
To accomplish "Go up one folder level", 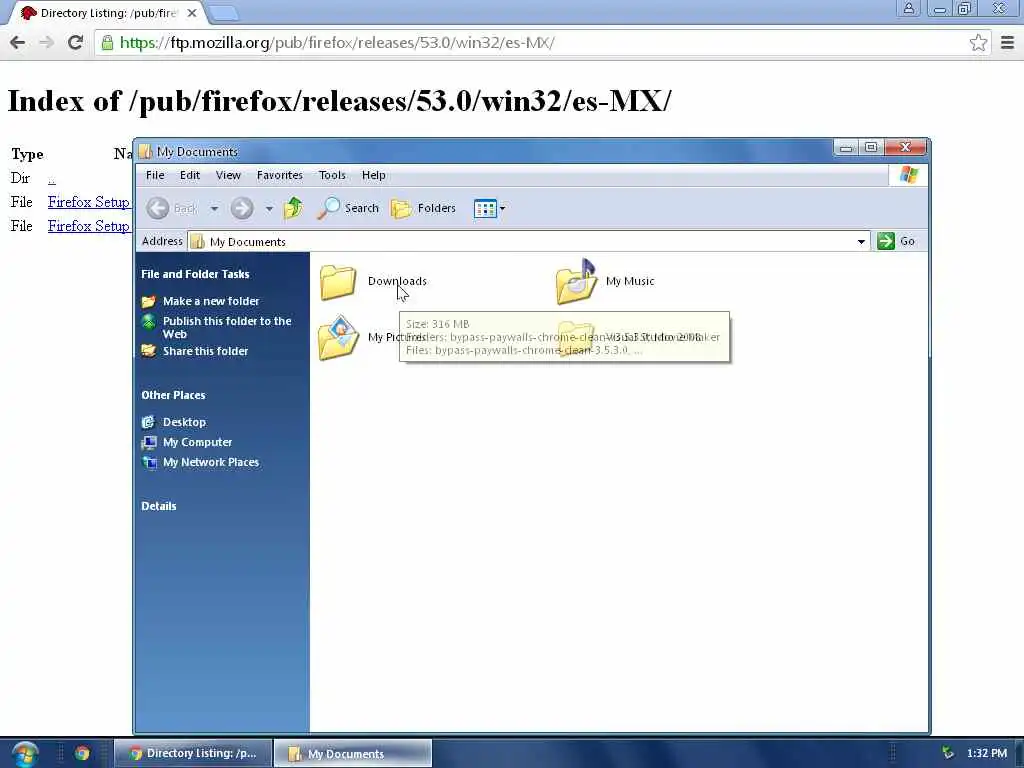I will point(293,208).
